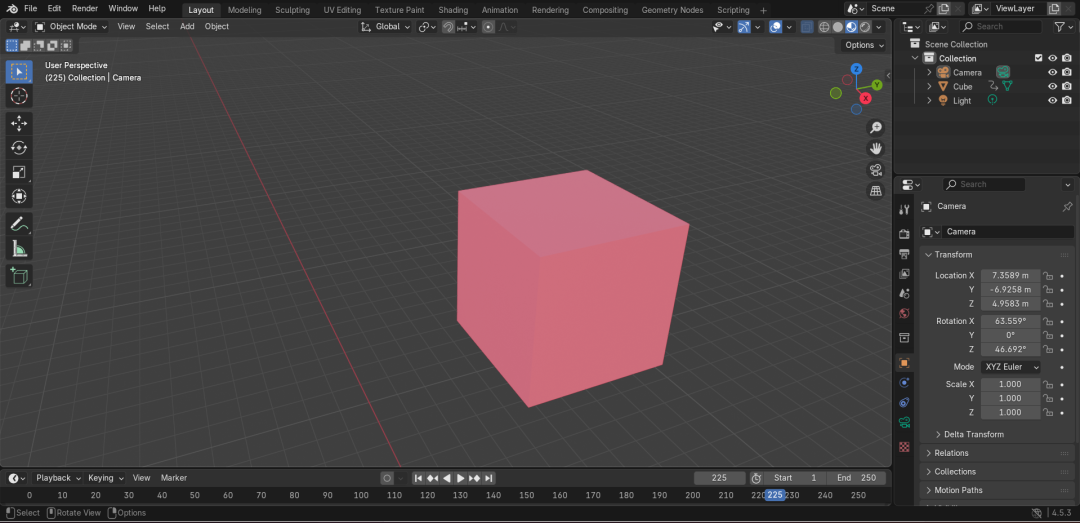Switch to the Geometry Nodes workspace tab
This screenshot has height=523, width=1080.
tap(672, 10)
